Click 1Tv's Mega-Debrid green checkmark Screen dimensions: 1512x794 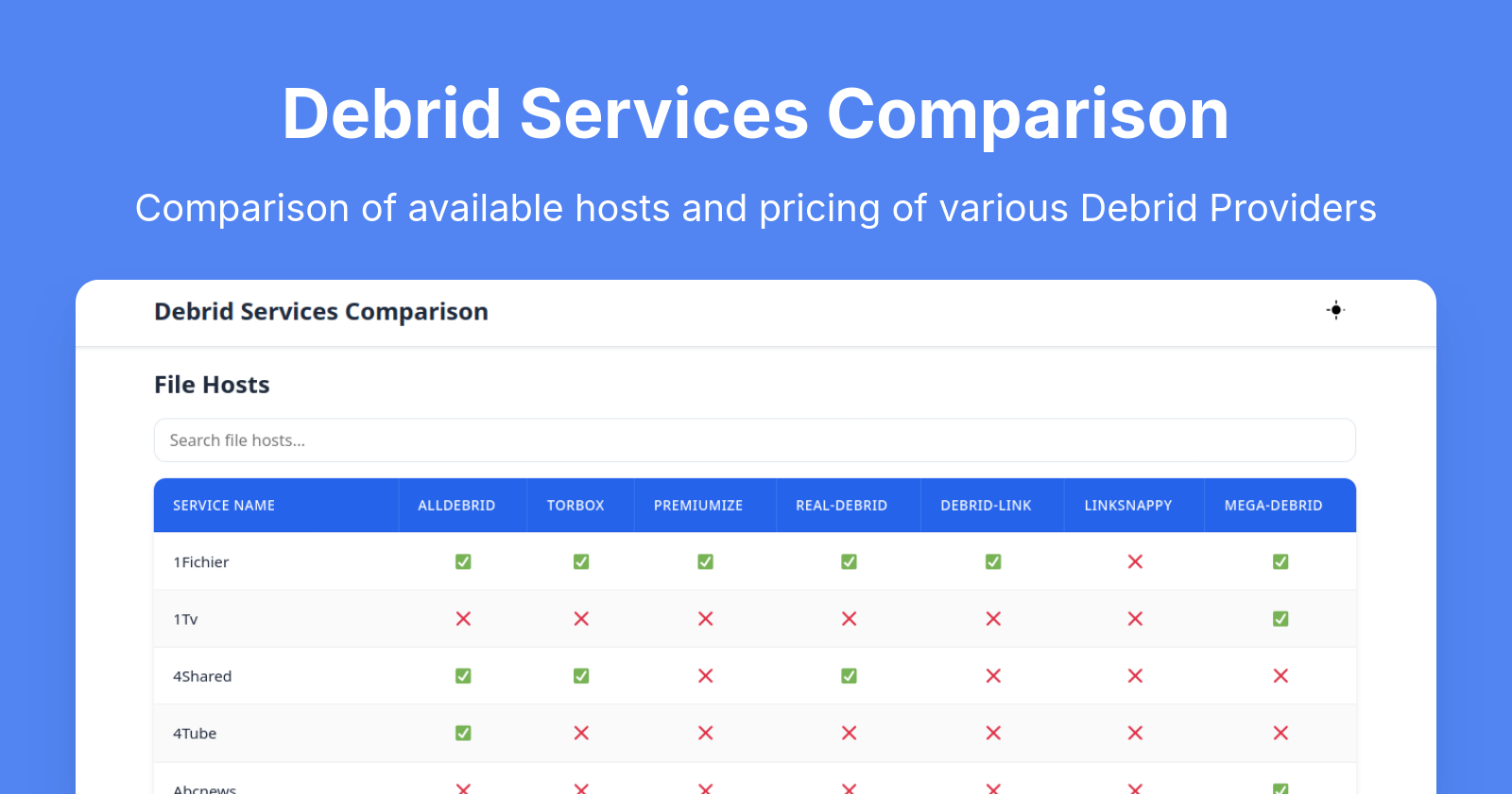(1280, 618)
